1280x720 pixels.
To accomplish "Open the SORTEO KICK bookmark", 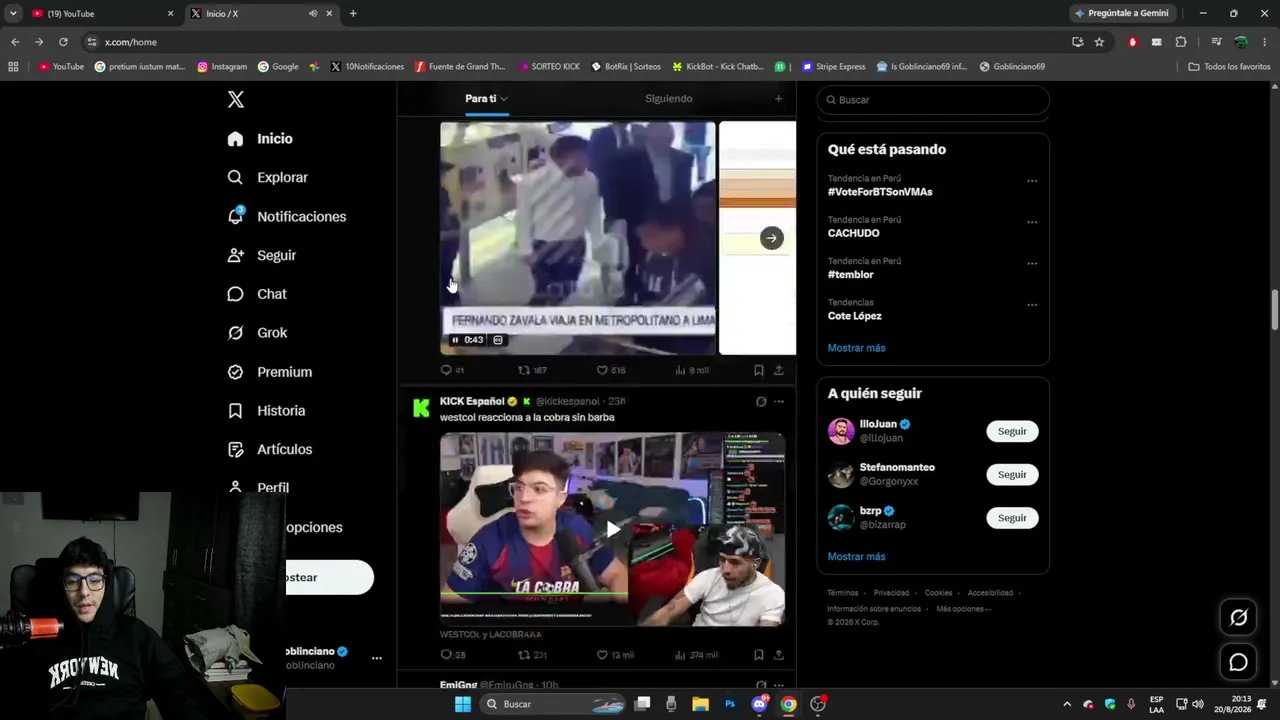I will [549, 67].
